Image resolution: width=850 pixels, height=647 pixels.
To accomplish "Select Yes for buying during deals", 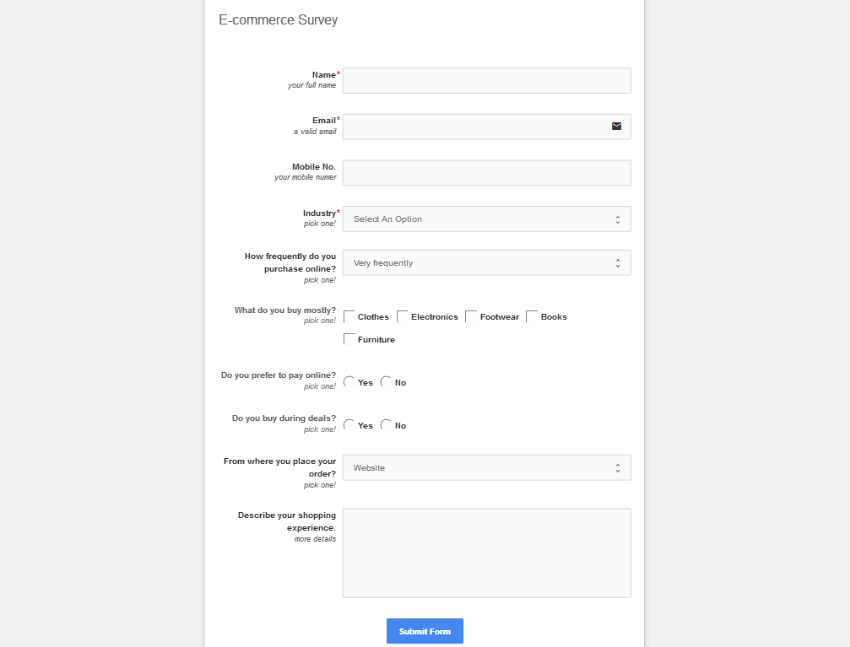I will (x=348, y=424).
